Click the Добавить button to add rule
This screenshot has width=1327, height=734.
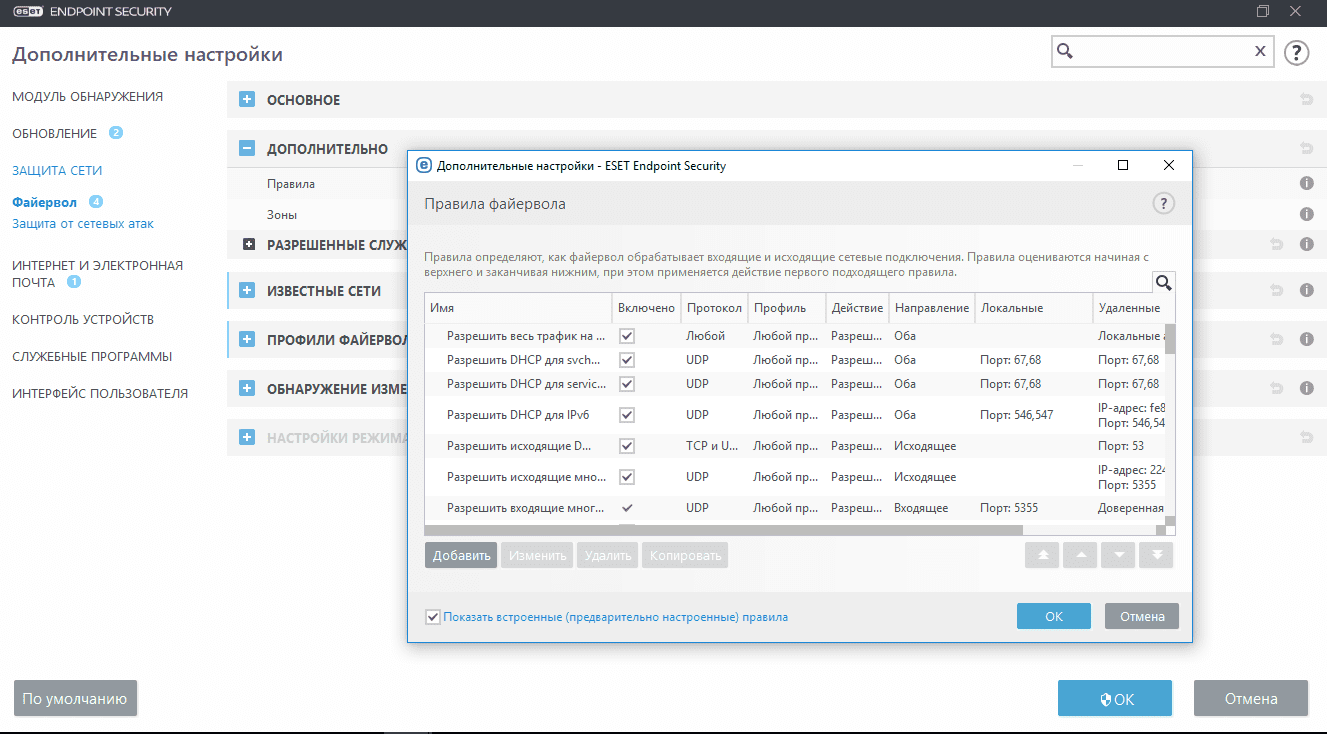coord(461,555)
